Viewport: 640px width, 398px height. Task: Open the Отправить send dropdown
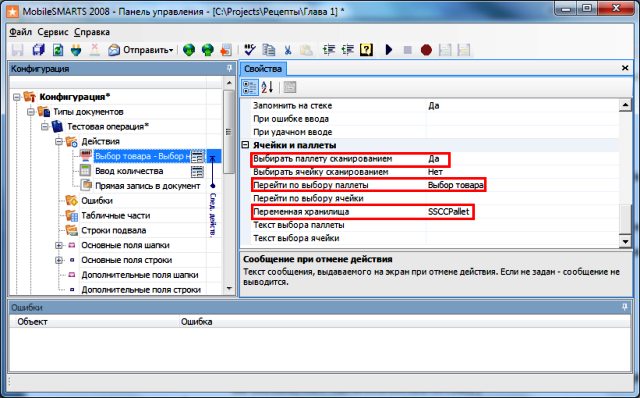[140, 50]
